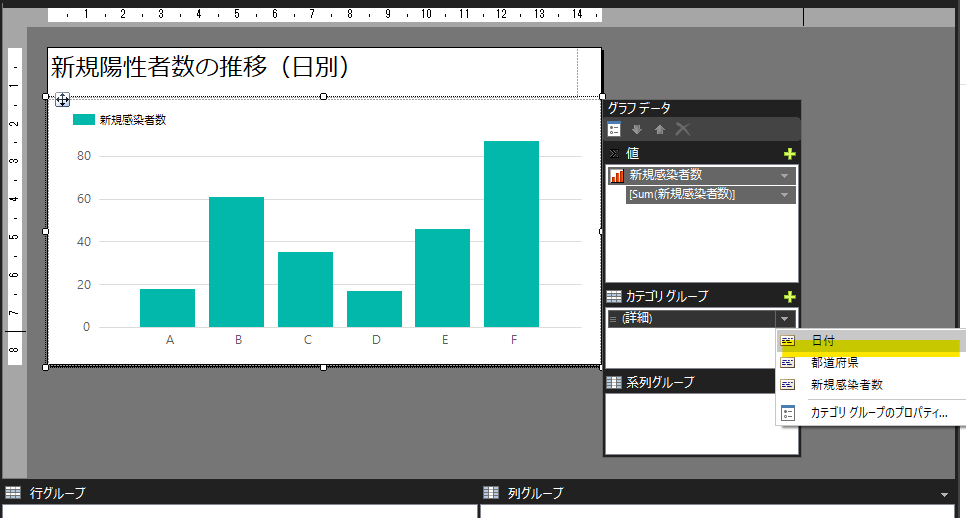Image resolution: width=966 pixels, height=518 pixels.
Task: Choose 都道府県 in the field menu
Action: tap(834, 362)
